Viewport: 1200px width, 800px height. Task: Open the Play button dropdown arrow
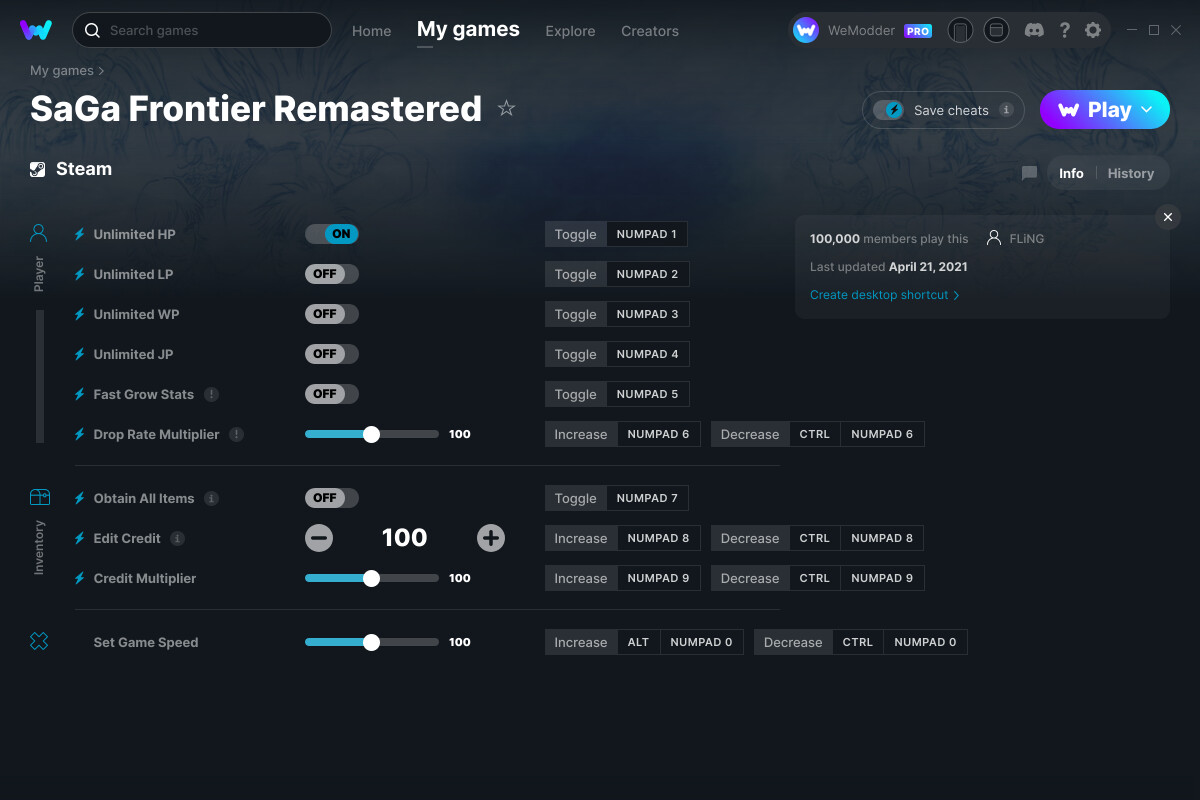(1148, 110)
